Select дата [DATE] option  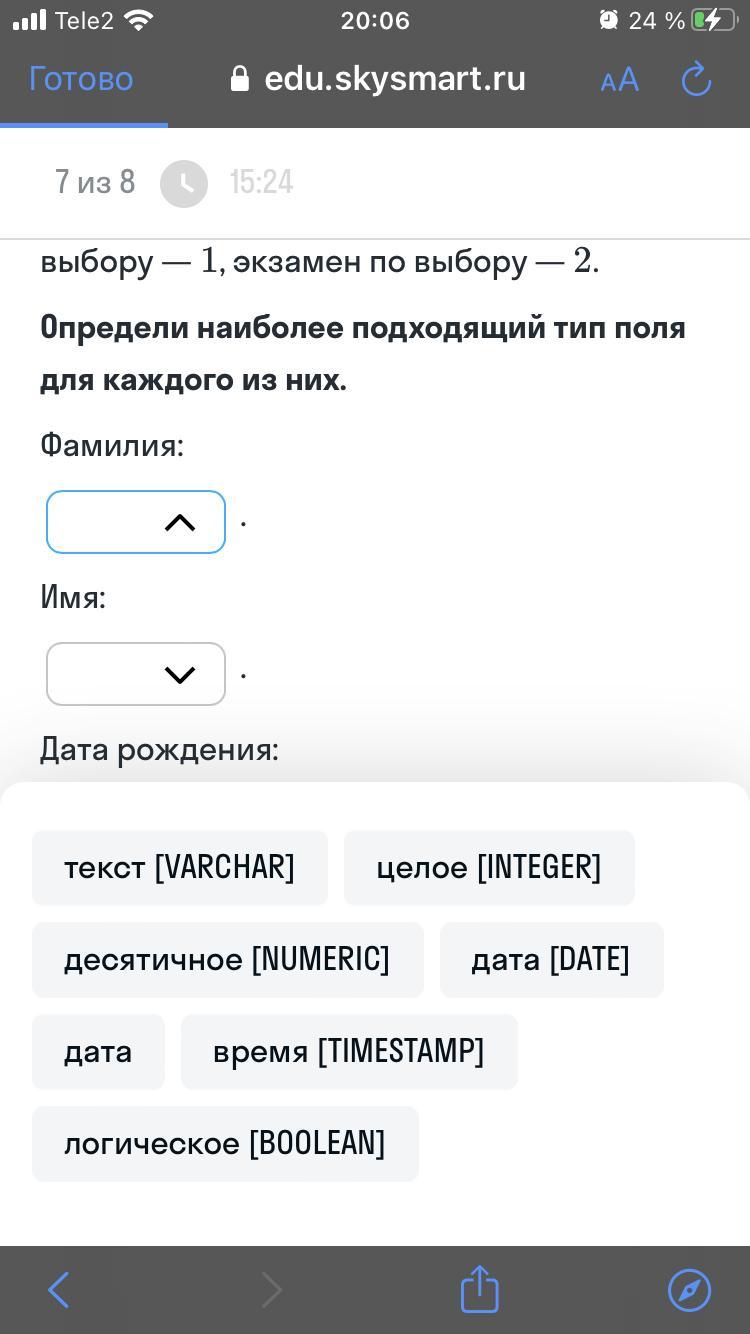point(551,960)
